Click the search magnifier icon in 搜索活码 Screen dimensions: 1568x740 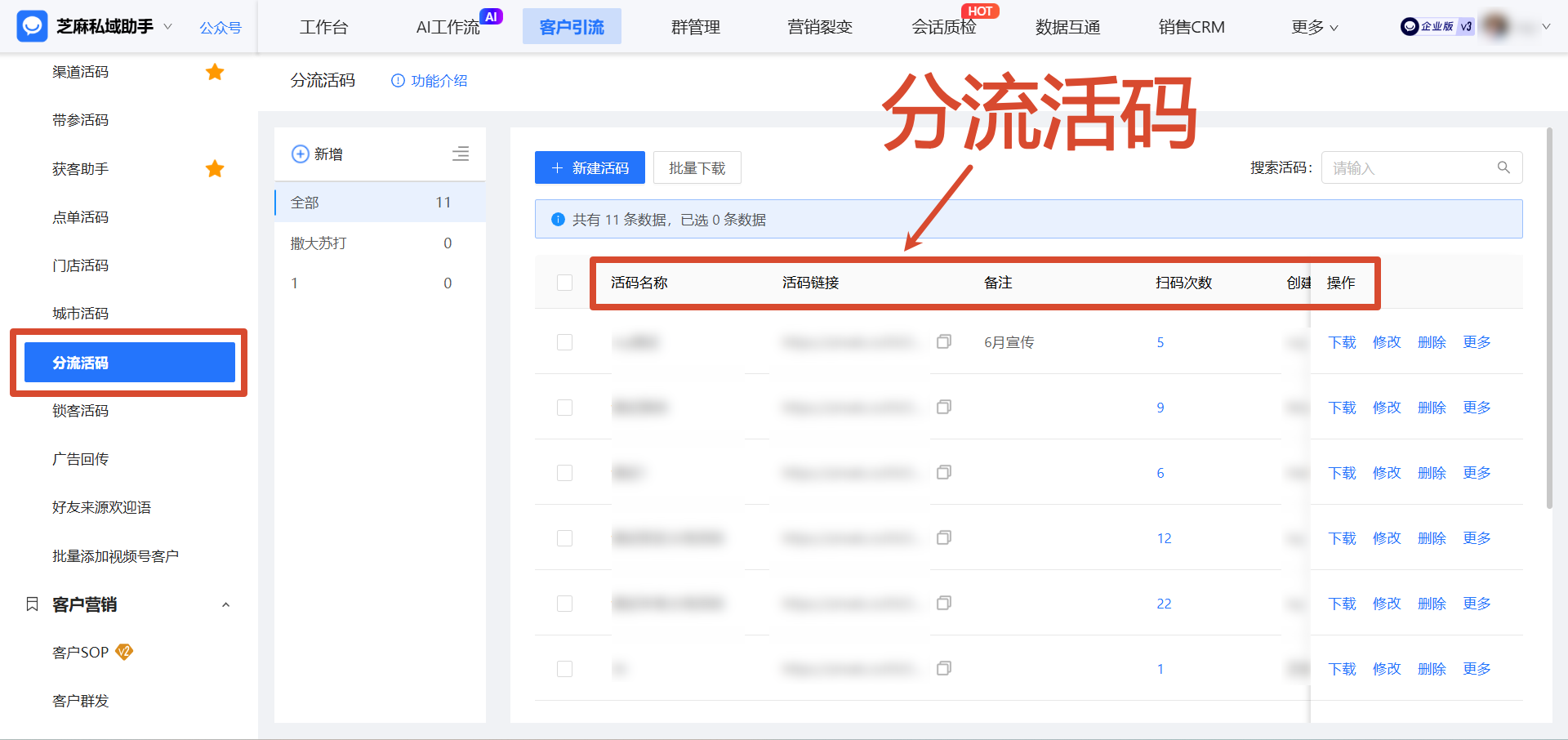1503,167
